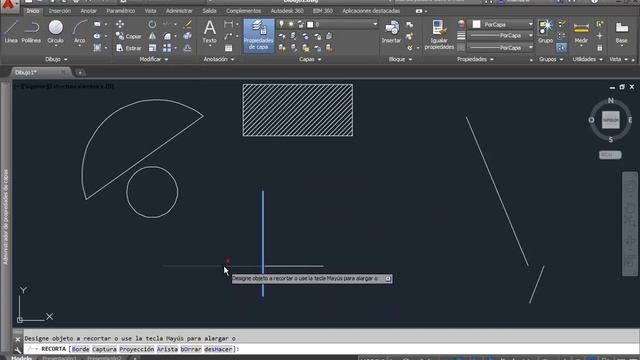This screenshot has width=640, height=360.
Task: Click the Recortar (trim) icon
Action: click(x=167, y=24)
